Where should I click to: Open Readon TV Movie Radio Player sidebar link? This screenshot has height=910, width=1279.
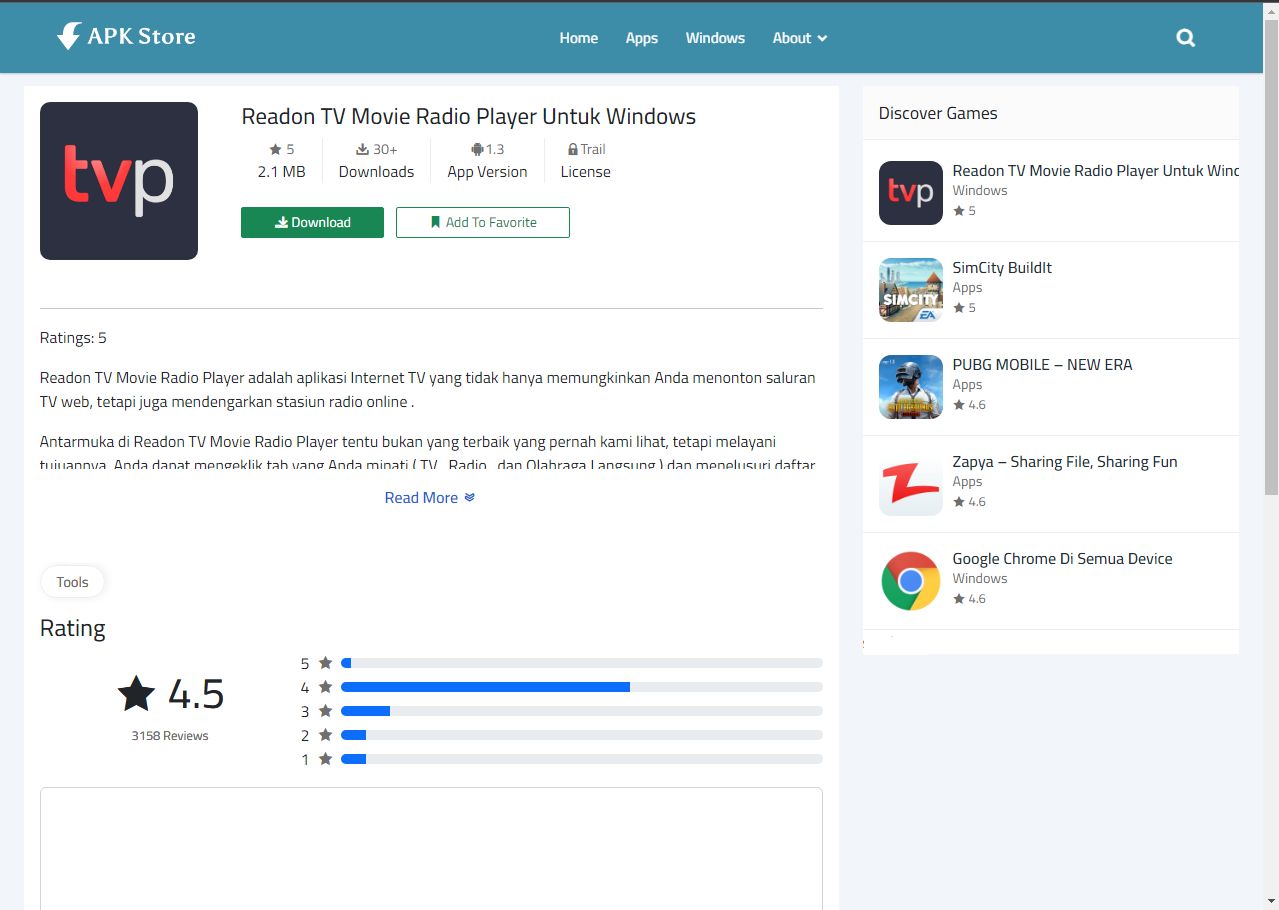1096,171
